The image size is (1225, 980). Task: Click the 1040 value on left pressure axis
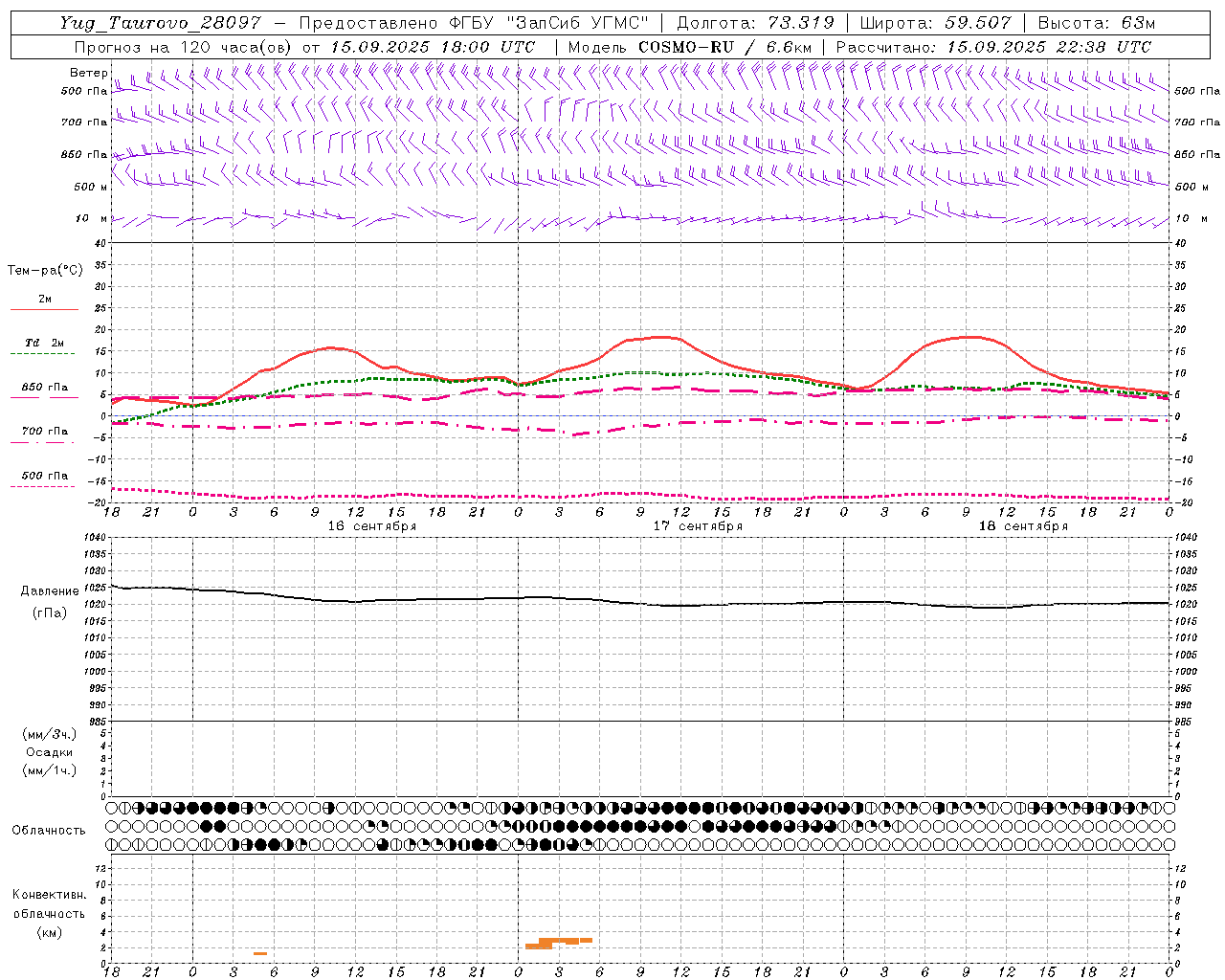pyautogui.click(x=95, y=538)
